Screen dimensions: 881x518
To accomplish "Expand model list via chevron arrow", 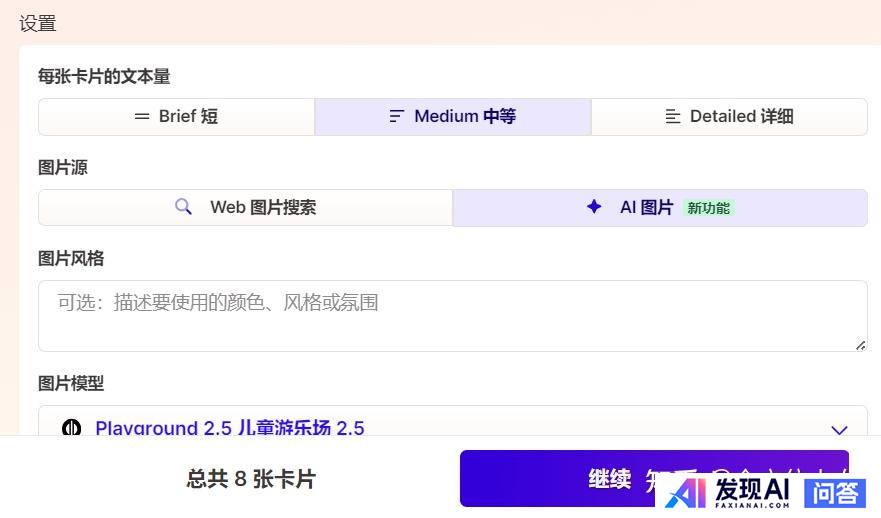I will click(839, 430).
